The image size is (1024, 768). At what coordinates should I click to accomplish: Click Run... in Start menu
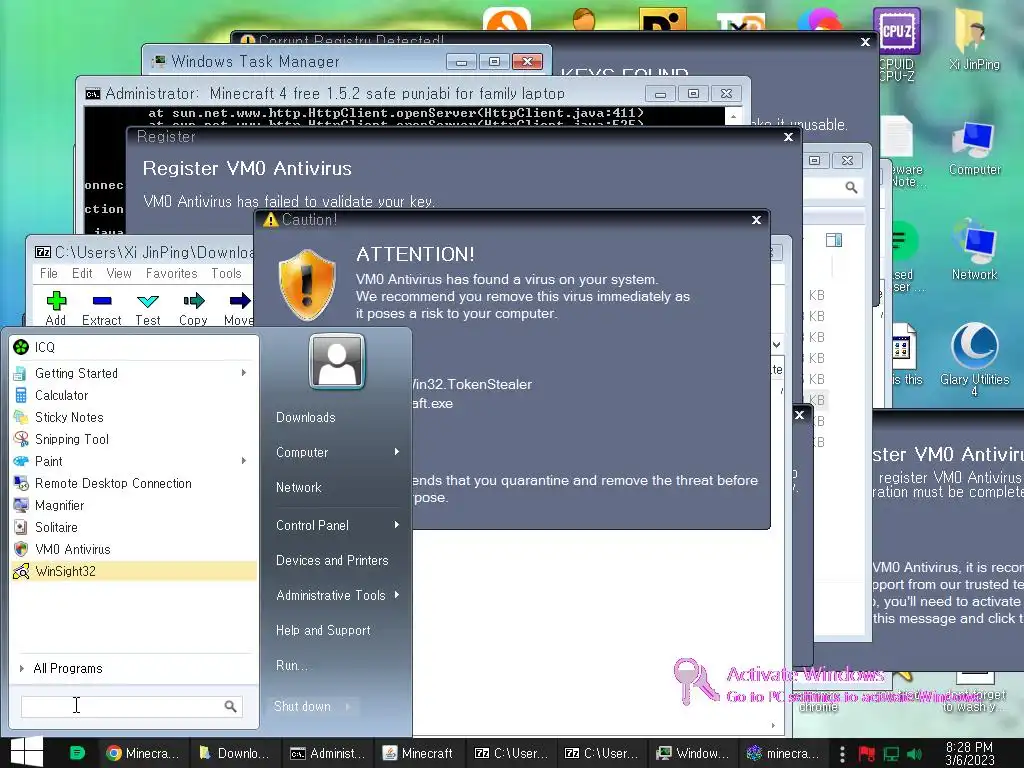pos(291,665)
